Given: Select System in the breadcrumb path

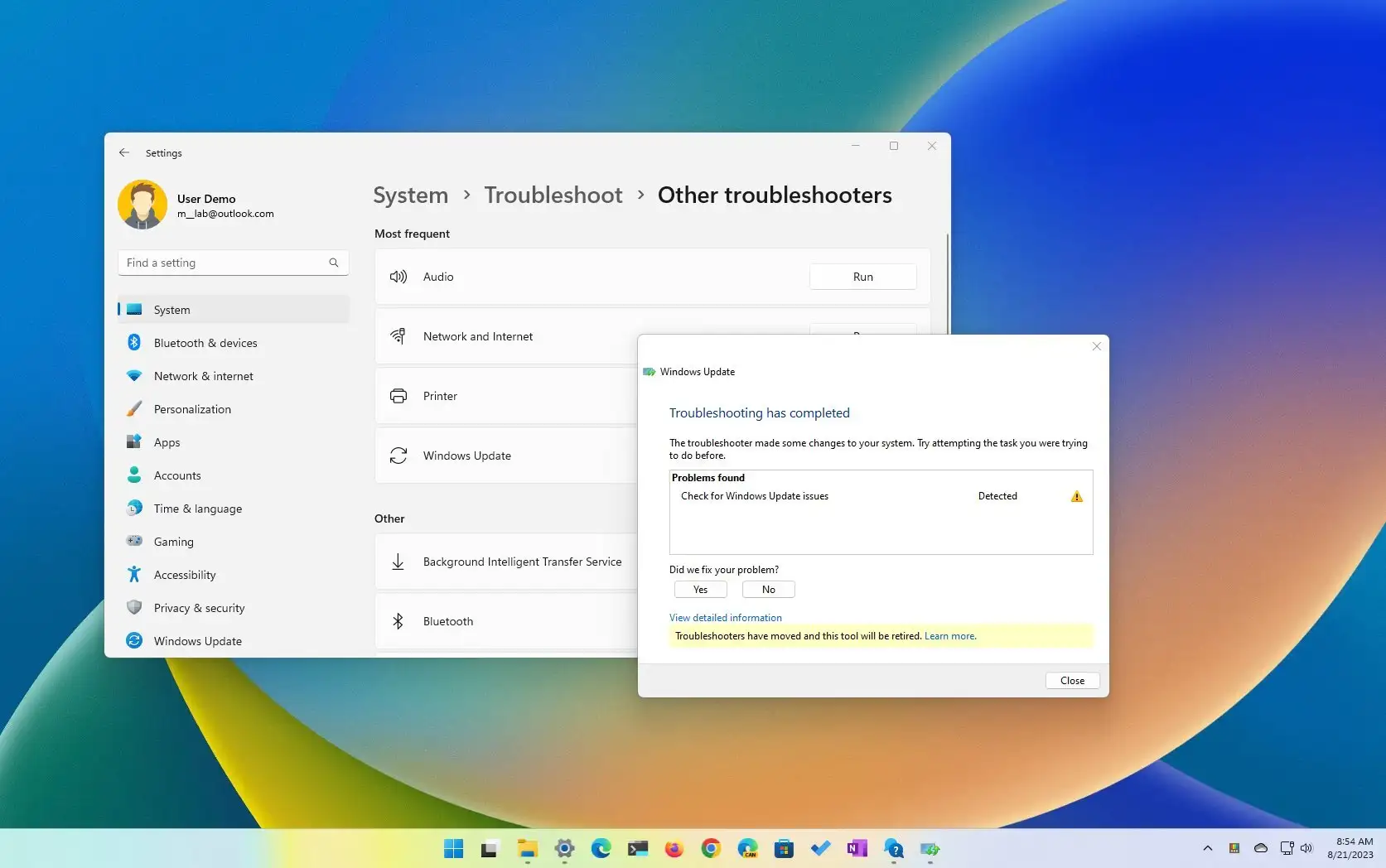Looking at the screenshot, I should [410, 195].
